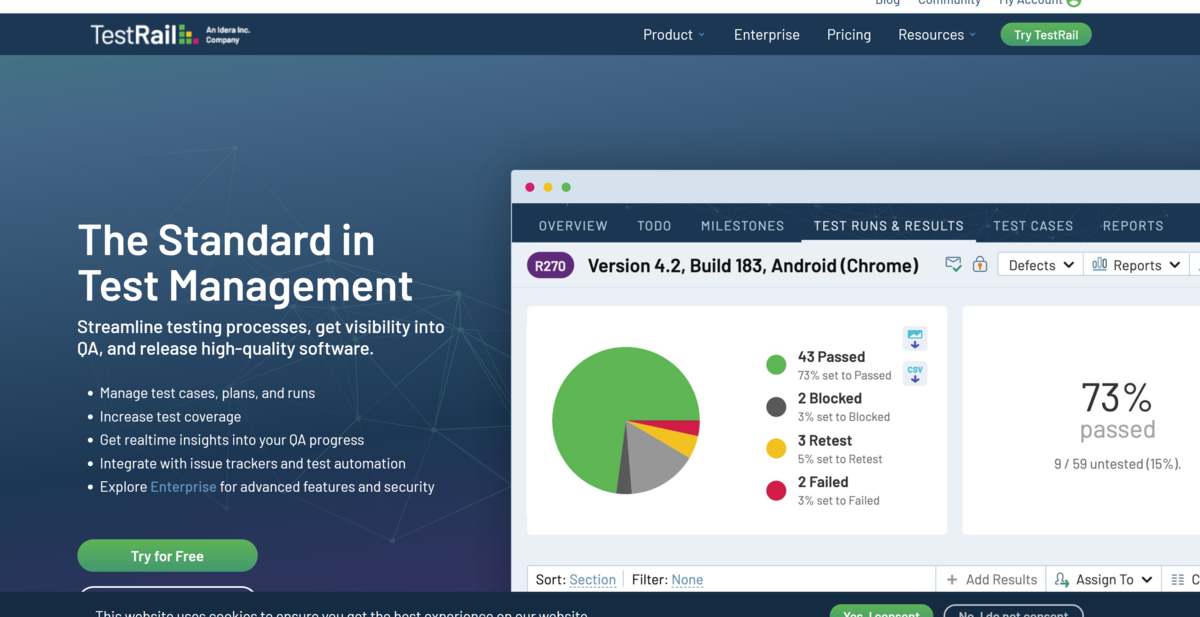Image resolution: width=1200 pixels, height=617 pixels.
Task: Click the CSV export icon
Action: tap(915, 373)
